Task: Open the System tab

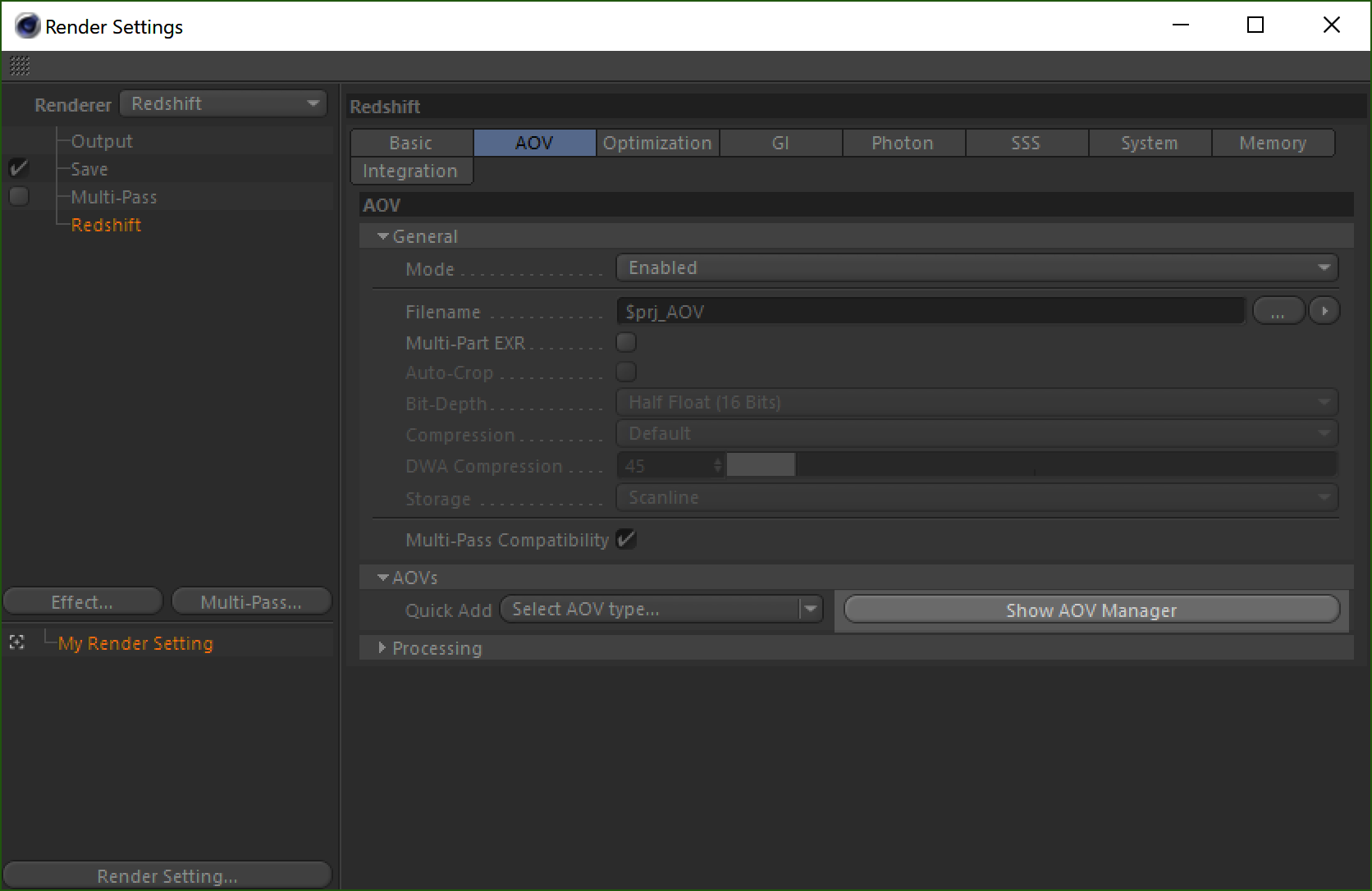Action: (1150, 143)
